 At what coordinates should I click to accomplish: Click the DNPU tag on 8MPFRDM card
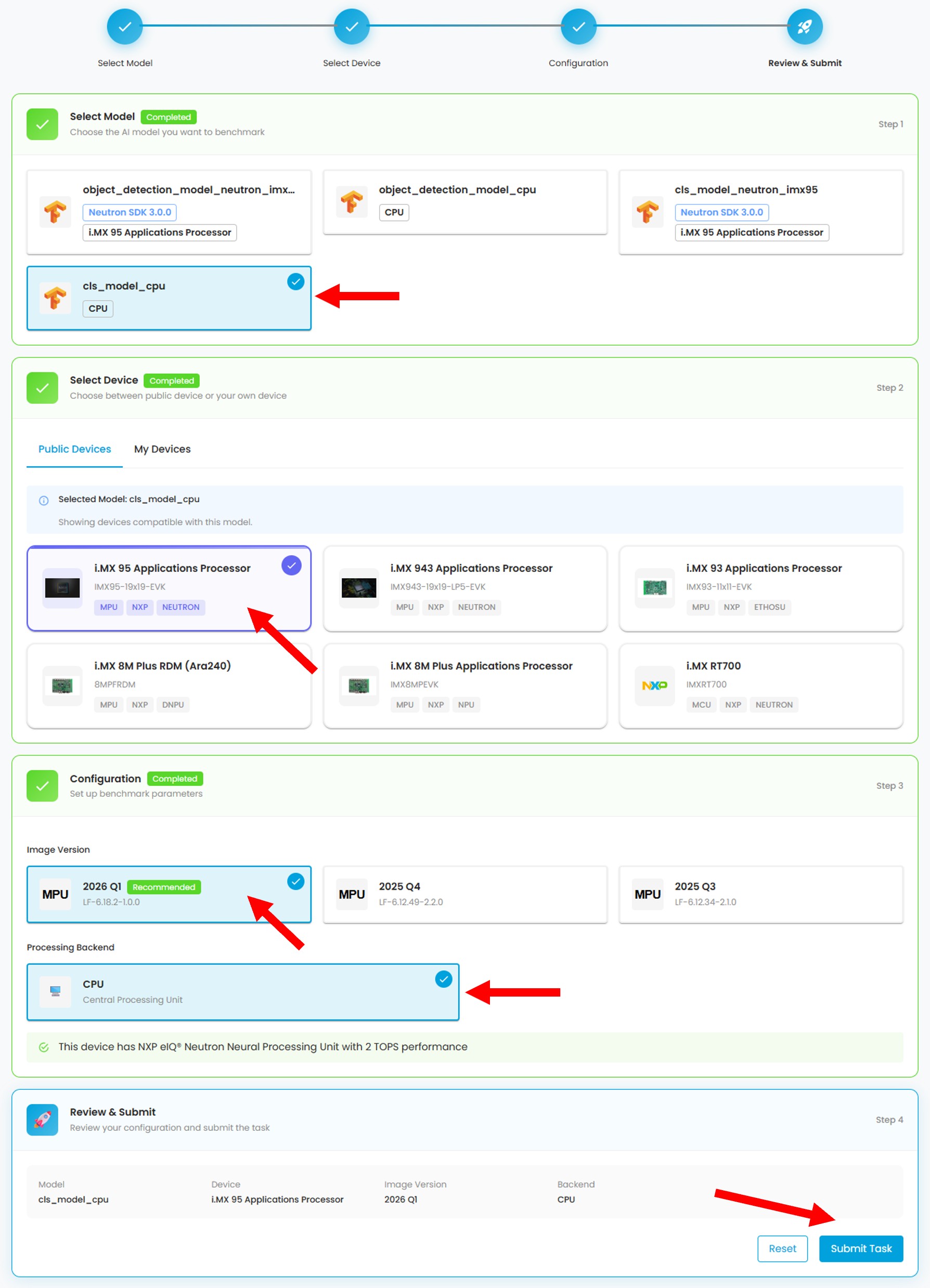(x=173, y=705)
